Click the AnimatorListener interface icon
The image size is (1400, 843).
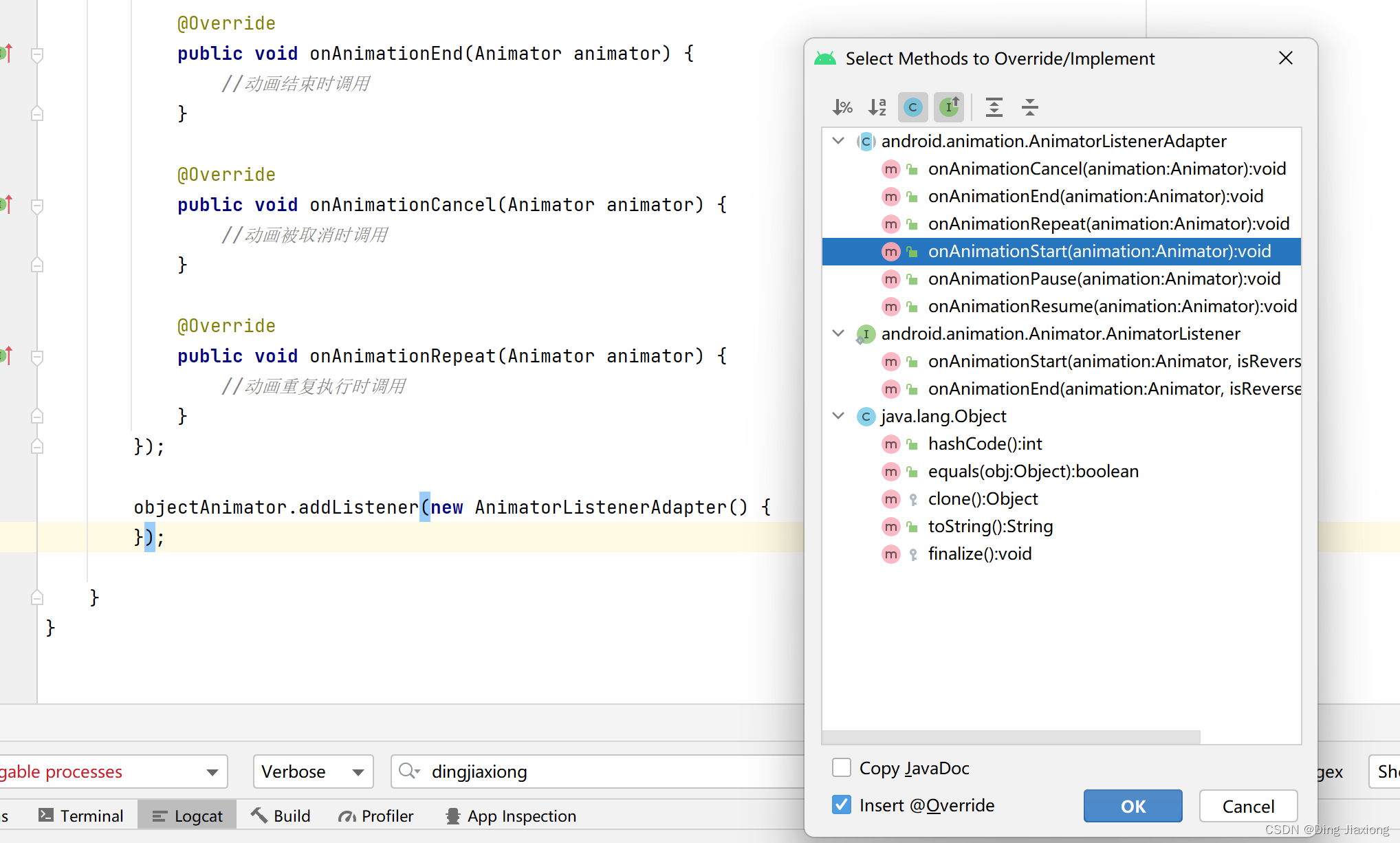coord(866,334)
